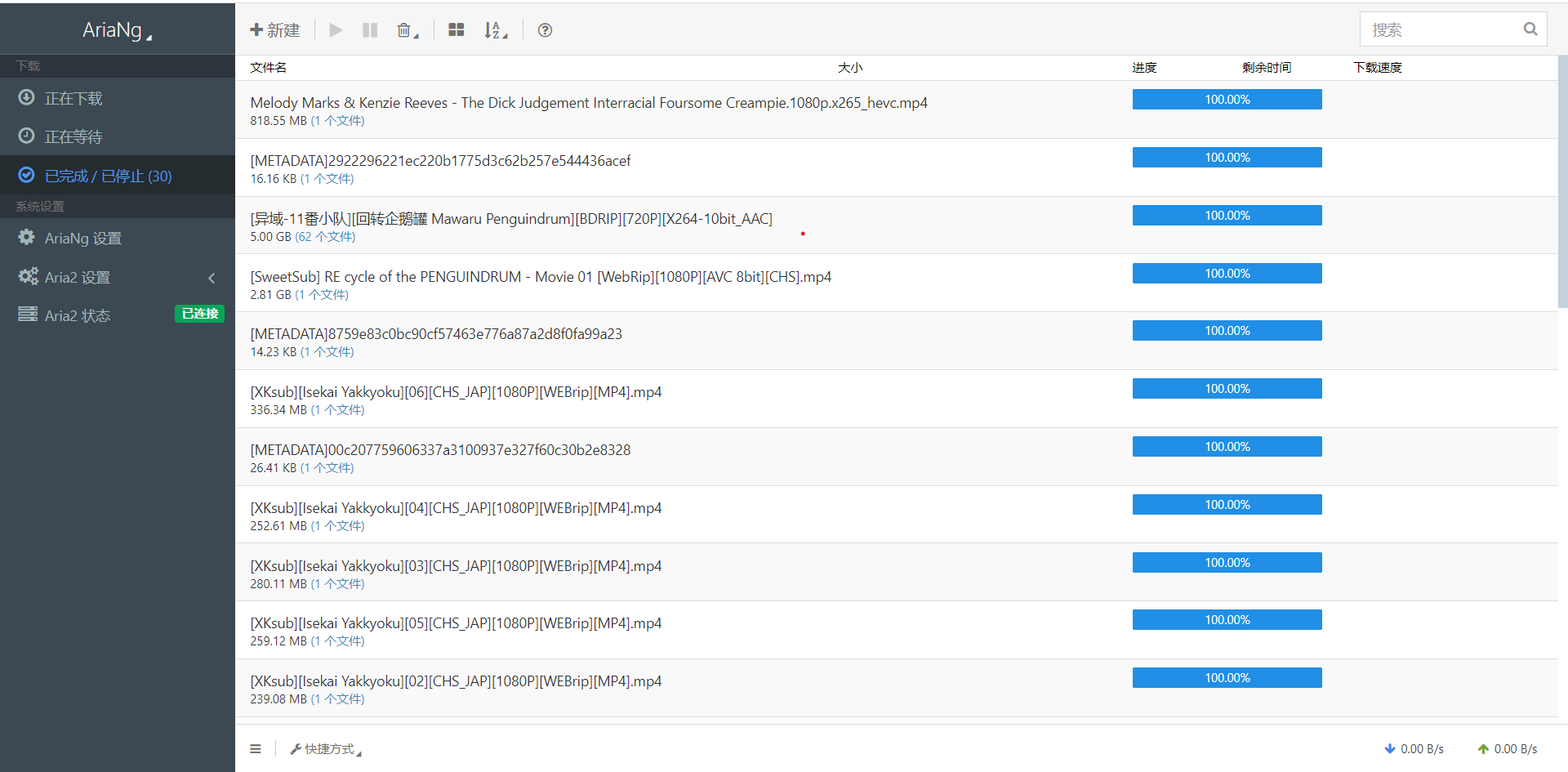Expand the Aria2 设置 submenu

point(78,277)
